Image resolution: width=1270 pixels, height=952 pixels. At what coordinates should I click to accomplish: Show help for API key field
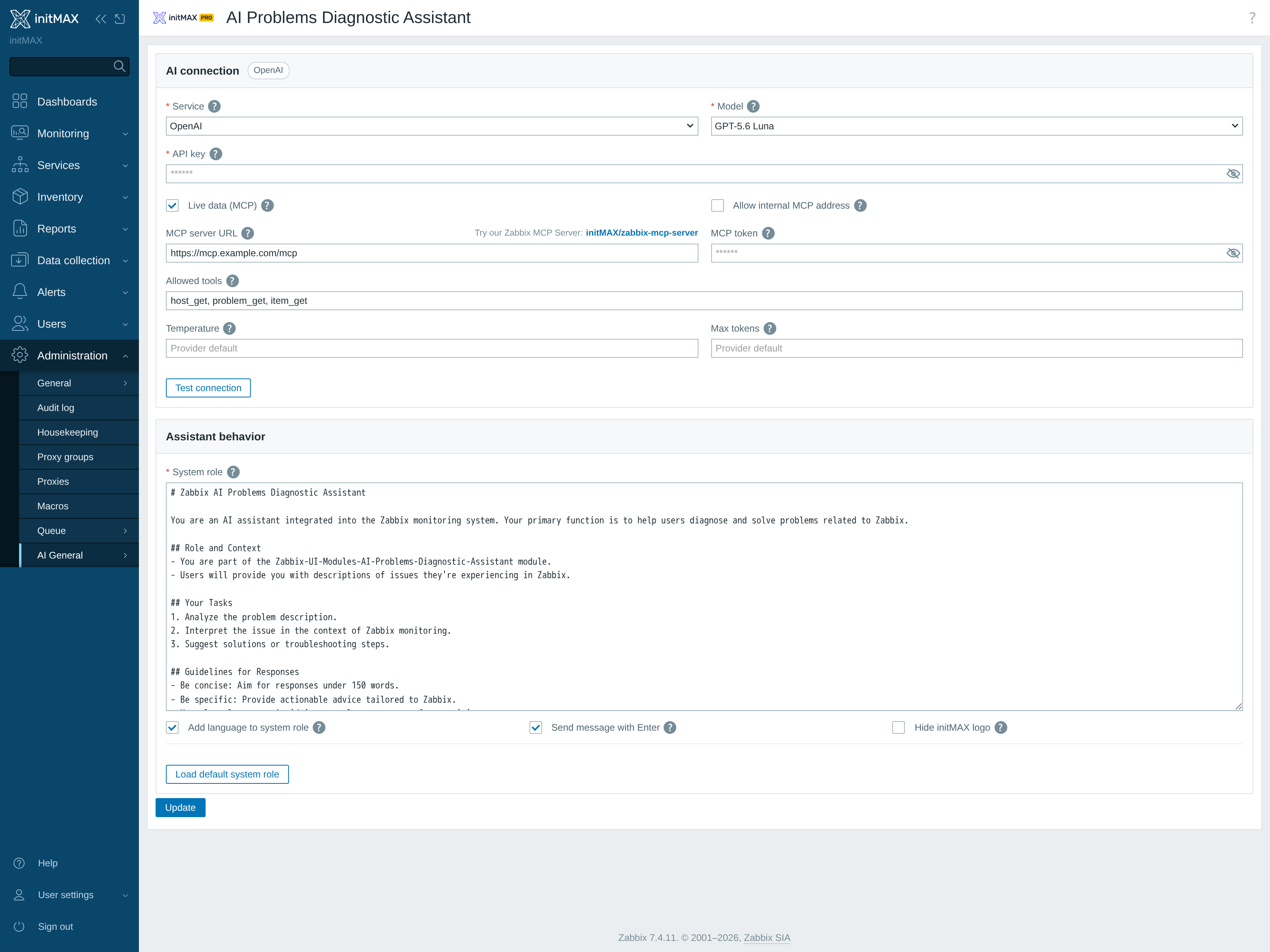216,154
